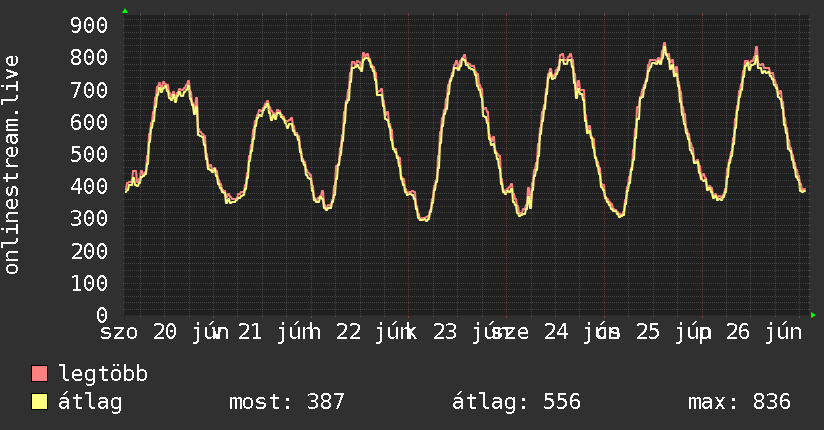The height and width of the screenshot is (430, 824).
Task: Select the legtöbb legend label
Action: point(103,374)
